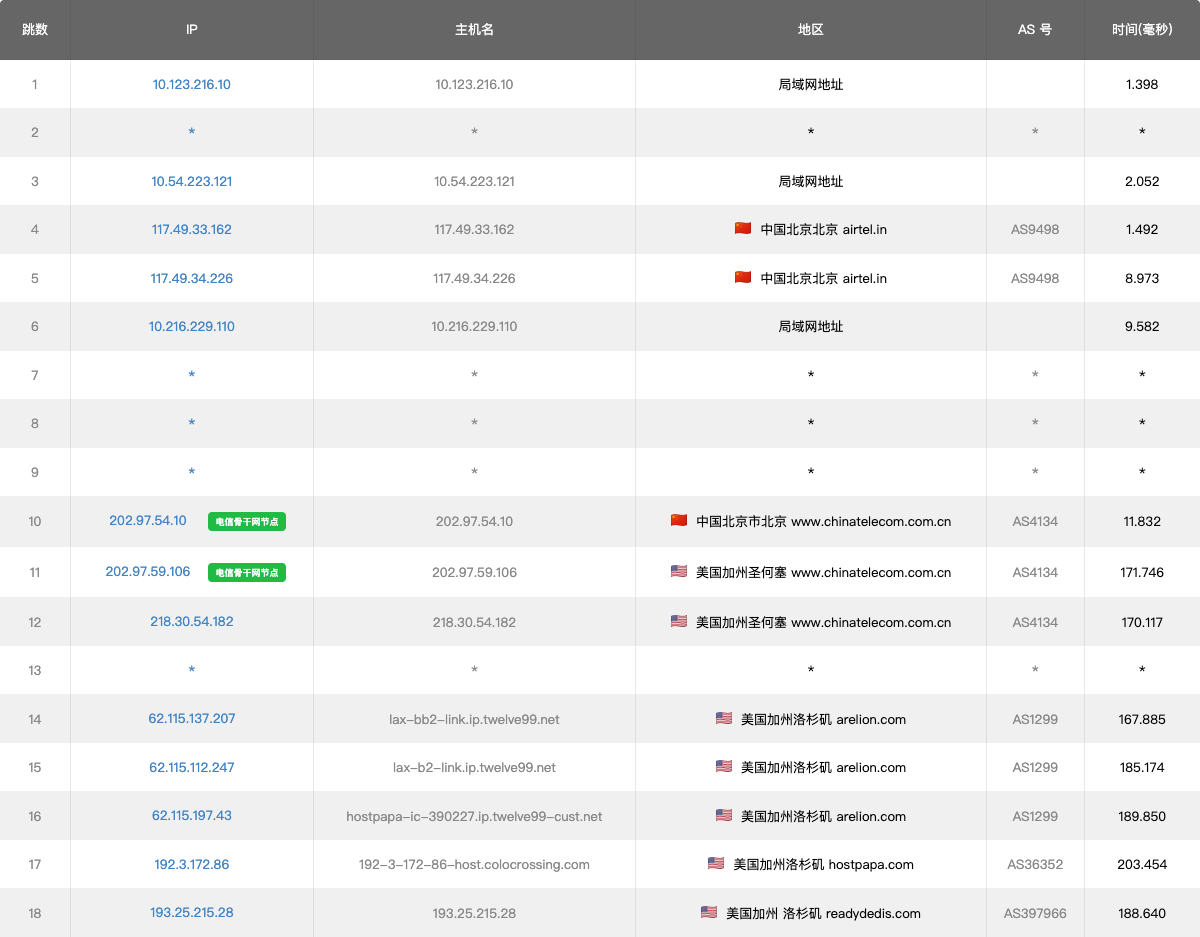Click the green backbone badge beside 202.97.59.106

247,572
